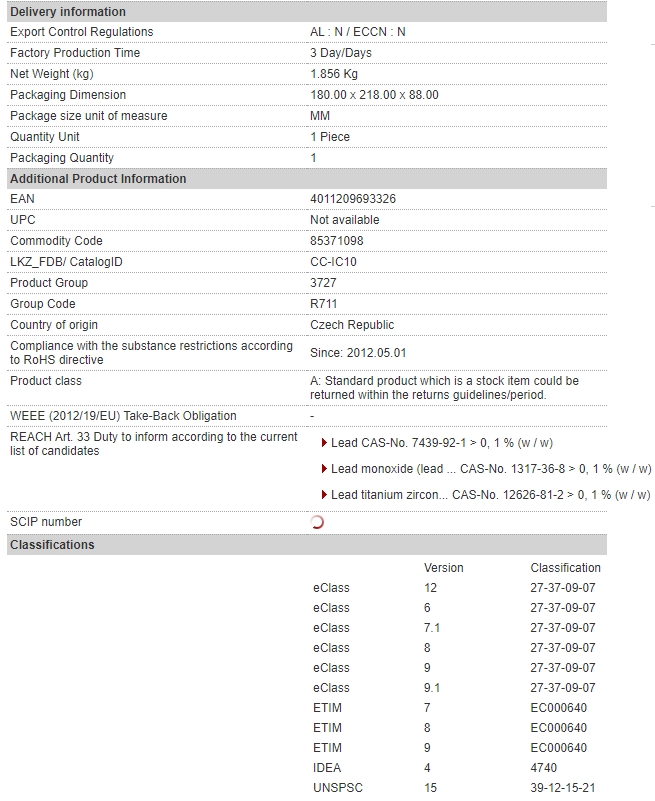
Task: Select the eClass version 9.1 row
Action: tap(454, 688)
